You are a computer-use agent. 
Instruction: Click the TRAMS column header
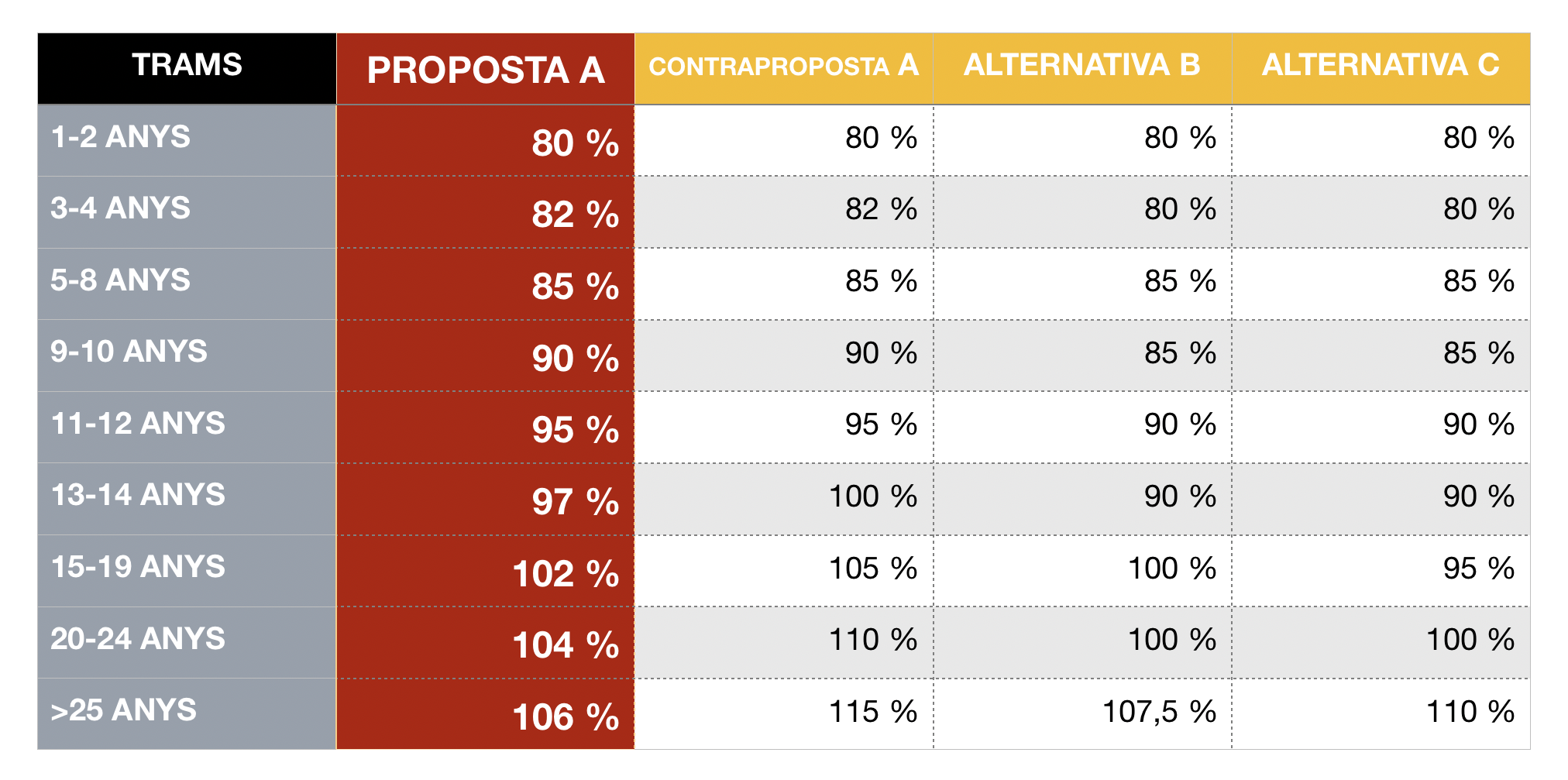pyautogui.click(x=187, y=65)
